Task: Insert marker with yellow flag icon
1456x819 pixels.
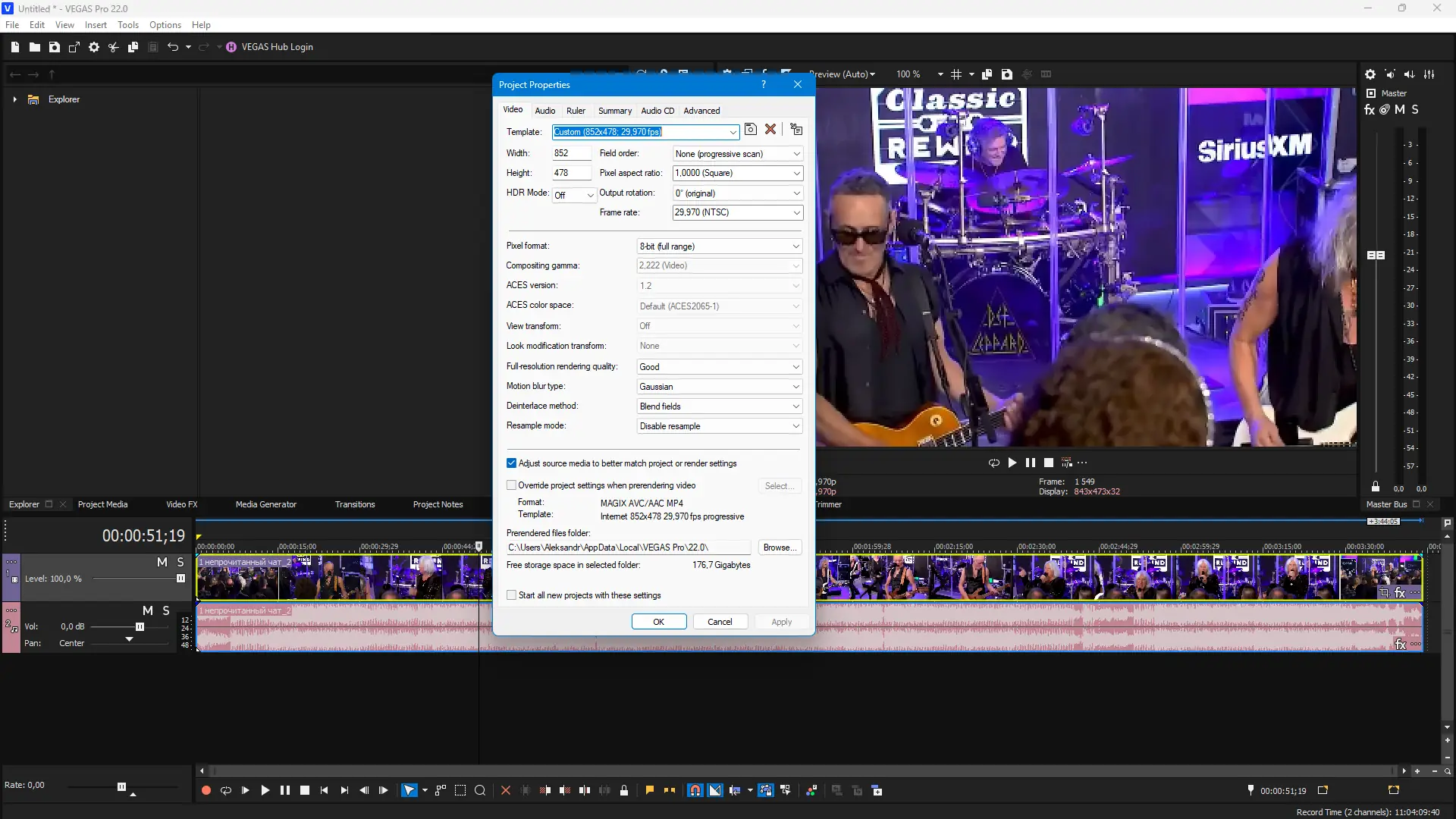Action: point(650,790)
